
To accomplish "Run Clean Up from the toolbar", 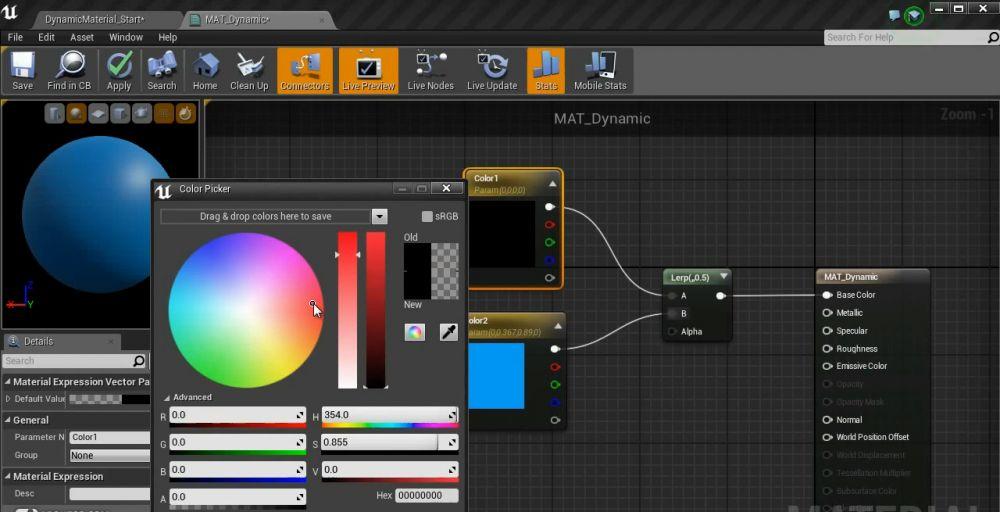I will (249, 70).
